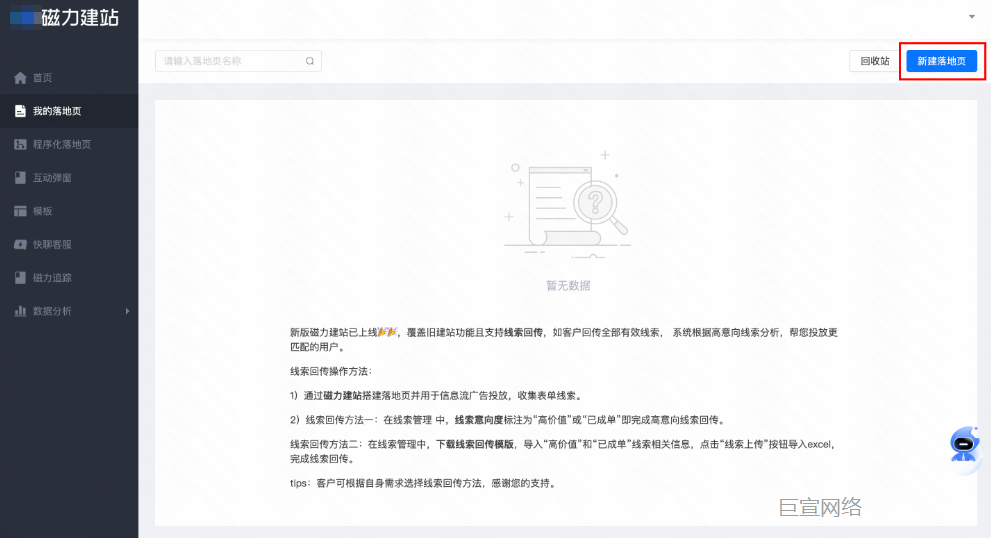The height and width of the screenshot is (538, 991).
Task: Click the 磁力追踪 sidebar icon
Action: click(20, 278)
